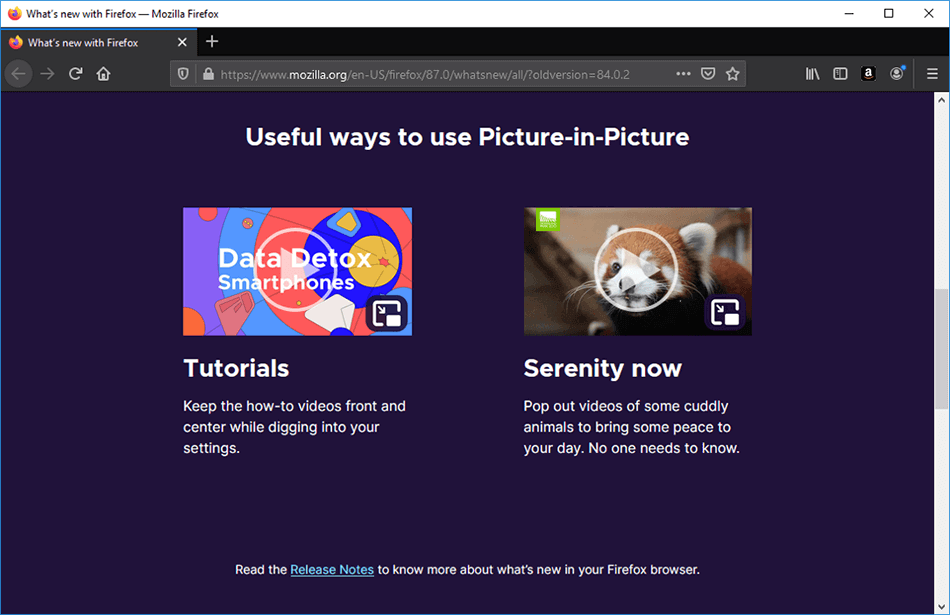Play the red panda video
Image resolution: width=950 pixels, height=615 pixels.
pyautogui.click(x=636, y=271)
